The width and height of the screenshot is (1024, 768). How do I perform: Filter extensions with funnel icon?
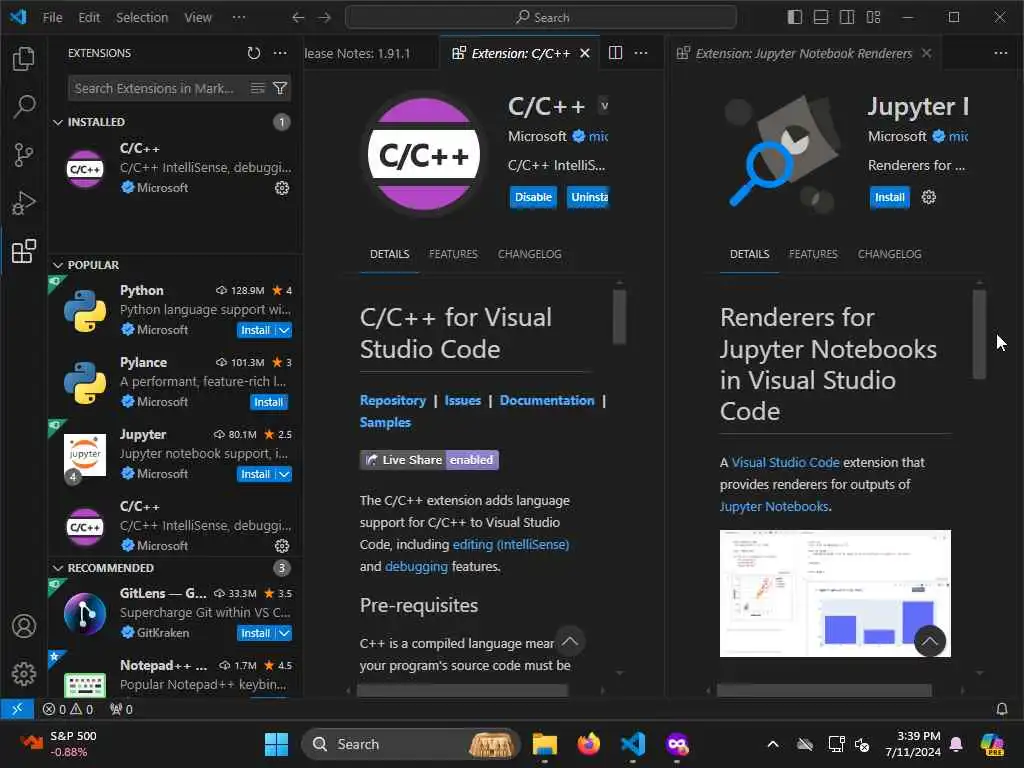280,88
